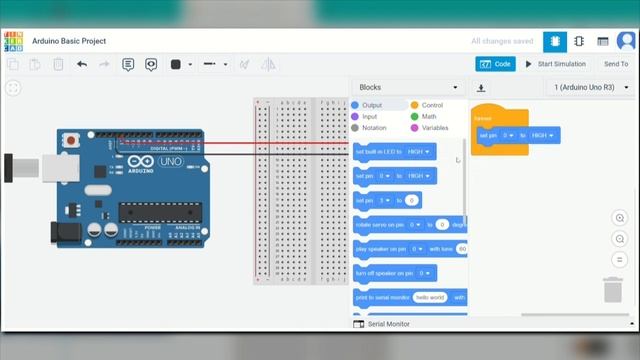This screenshot has width=640, height=360.
Task: Click tone value 60 in play speaker block
Action: [462, 249]
